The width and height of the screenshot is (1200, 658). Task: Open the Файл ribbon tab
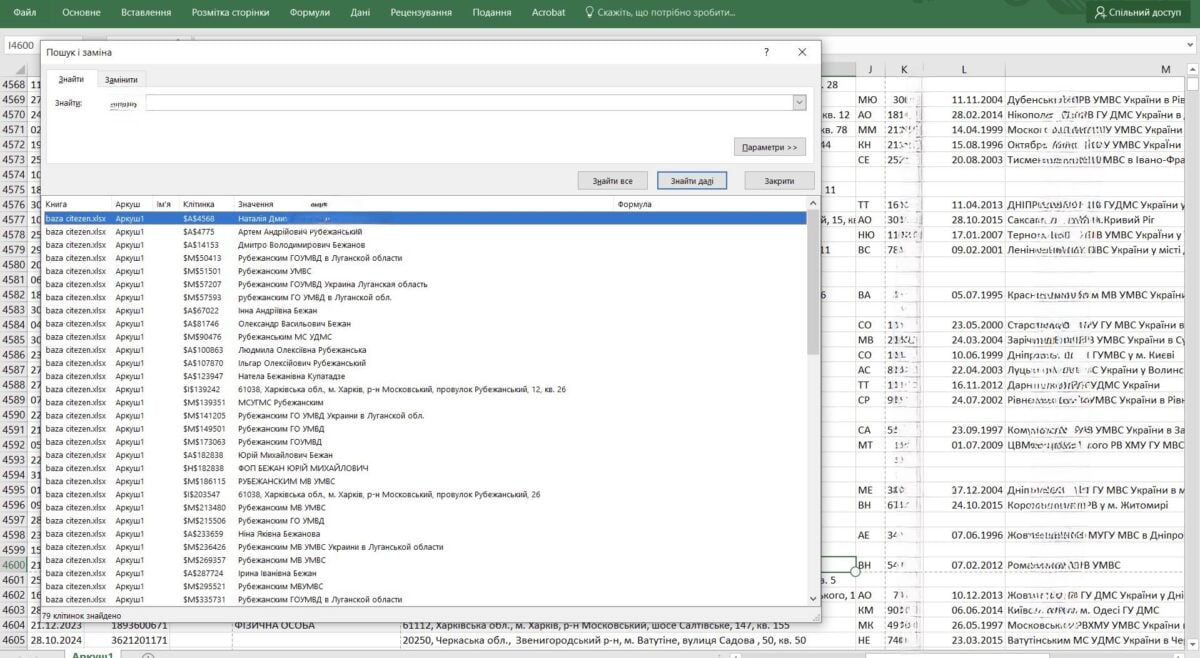click(26, 13)
